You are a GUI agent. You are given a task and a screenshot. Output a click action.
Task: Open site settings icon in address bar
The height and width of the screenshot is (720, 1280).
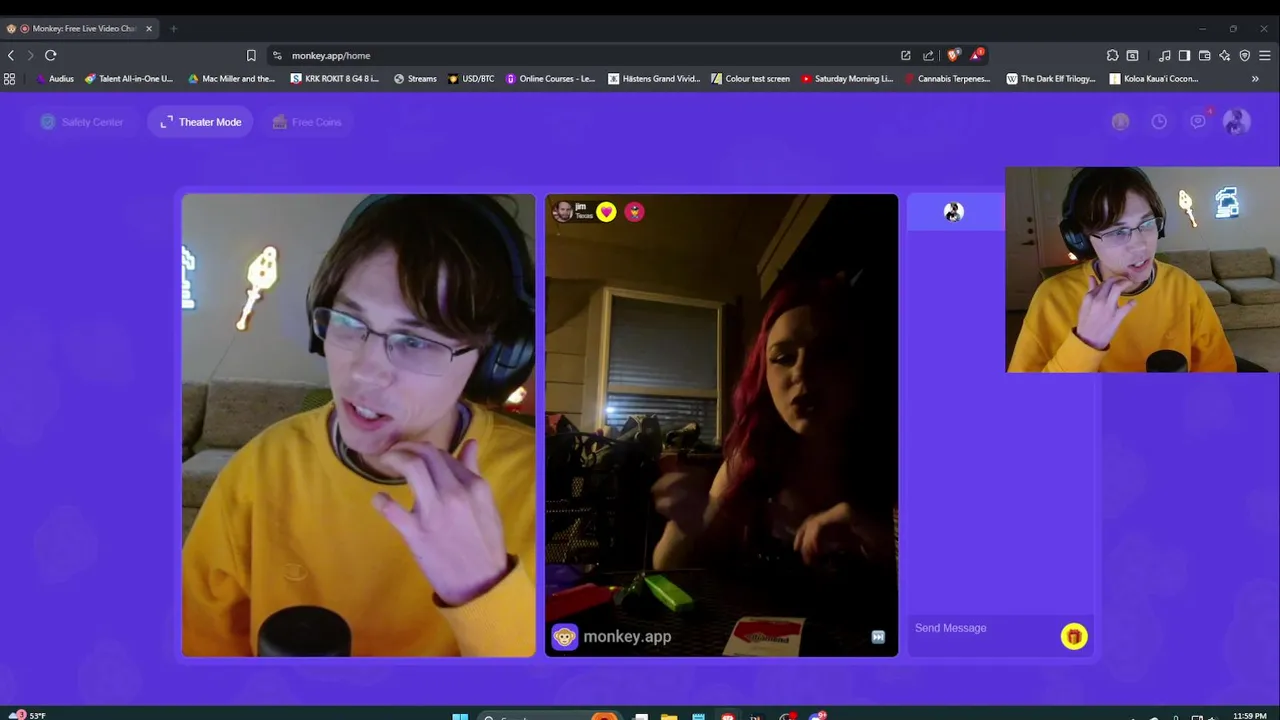coord(277,56)
